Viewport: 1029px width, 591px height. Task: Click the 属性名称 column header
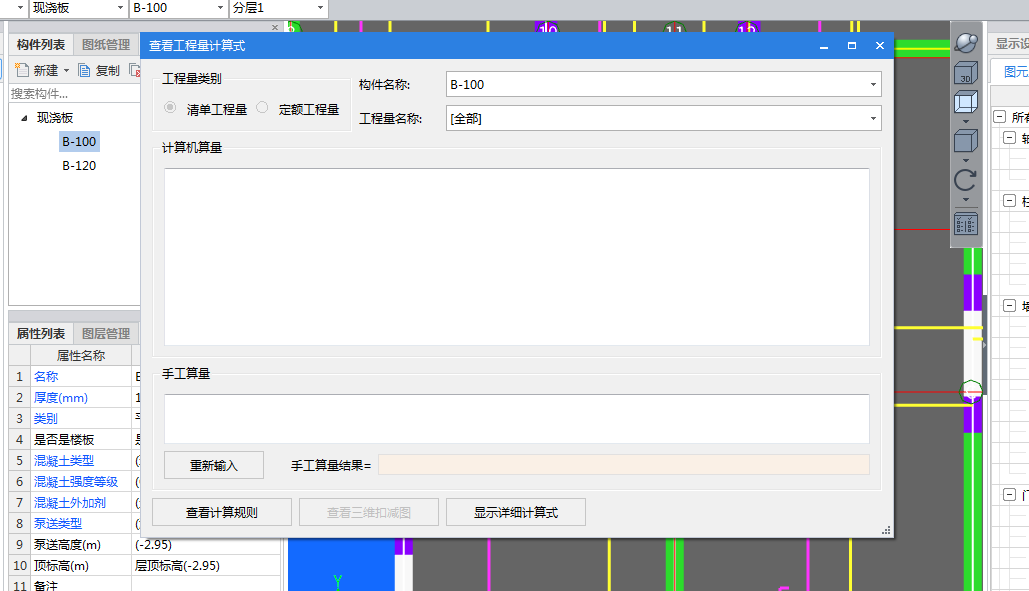(81, 356)
